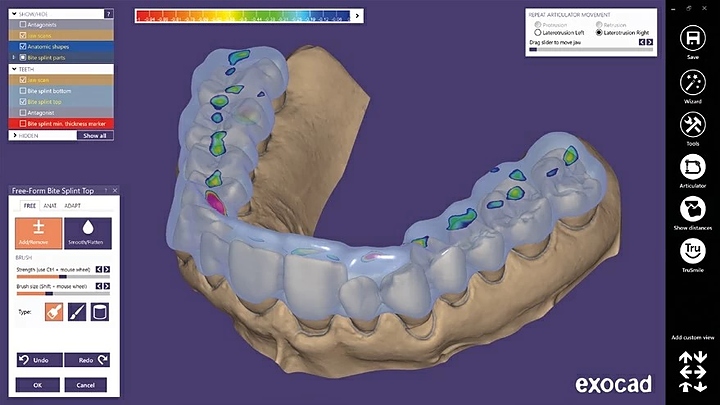Click the Redo button
The width and height of the screenshot is (720, 405).
click(x=87, y=360)
